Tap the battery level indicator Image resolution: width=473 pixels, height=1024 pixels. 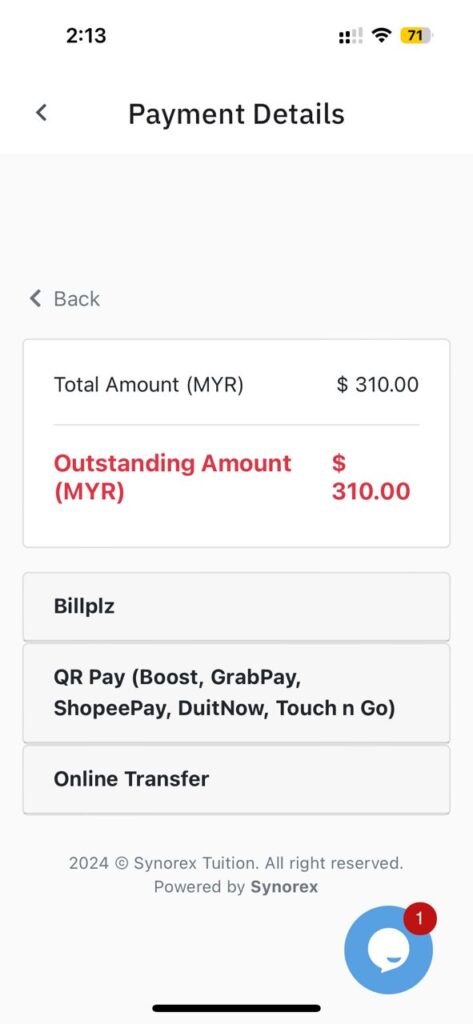click(416, 36)
